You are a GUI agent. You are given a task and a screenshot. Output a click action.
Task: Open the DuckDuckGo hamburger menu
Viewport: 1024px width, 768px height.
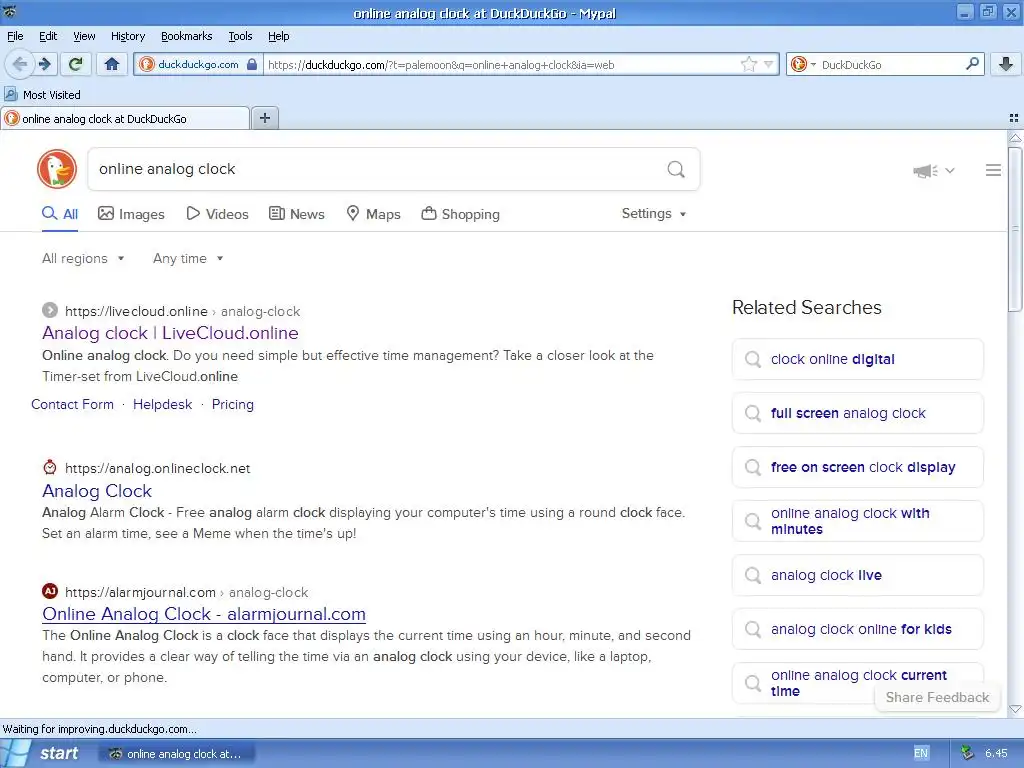(x=993, y=170)
